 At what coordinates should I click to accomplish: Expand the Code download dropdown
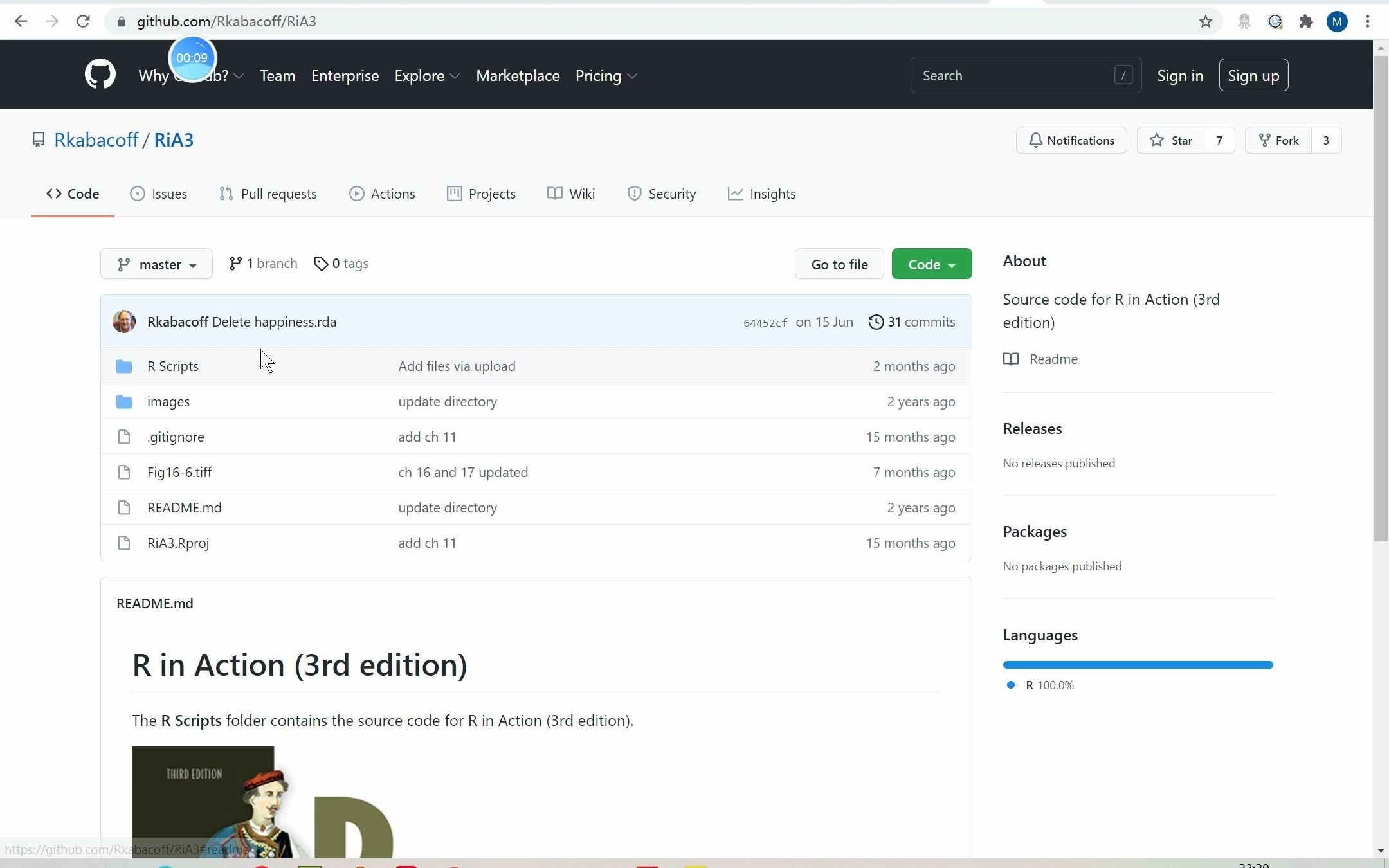click(x=931, y=264)
